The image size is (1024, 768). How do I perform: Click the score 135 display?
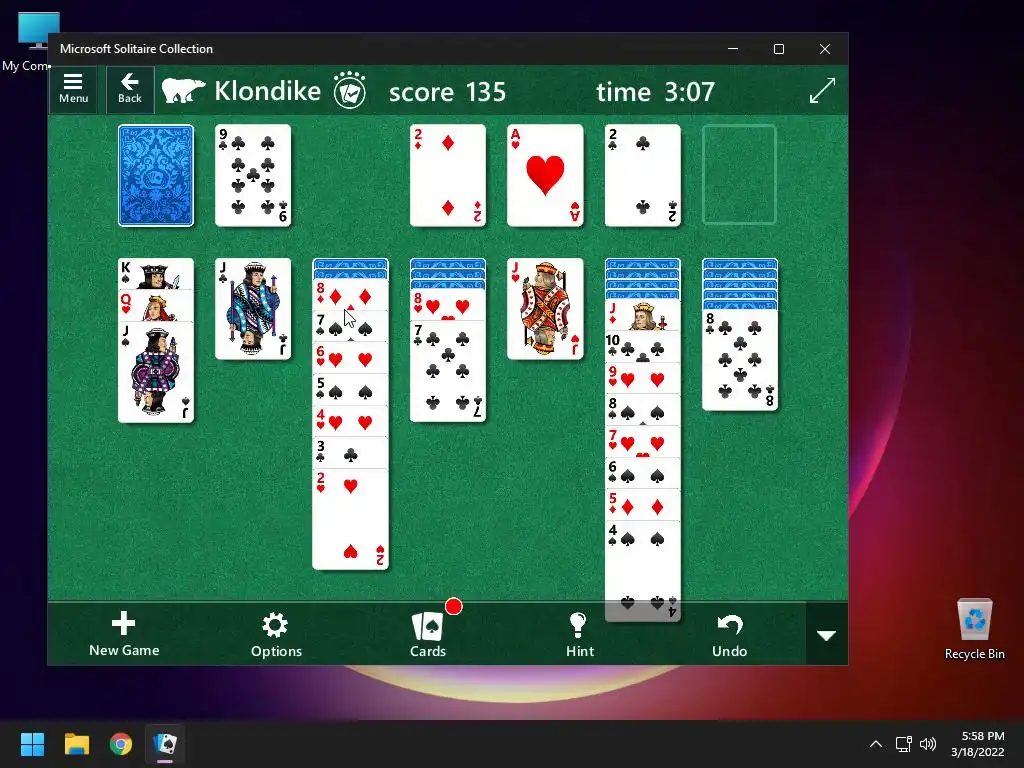(x=447, y=91)
